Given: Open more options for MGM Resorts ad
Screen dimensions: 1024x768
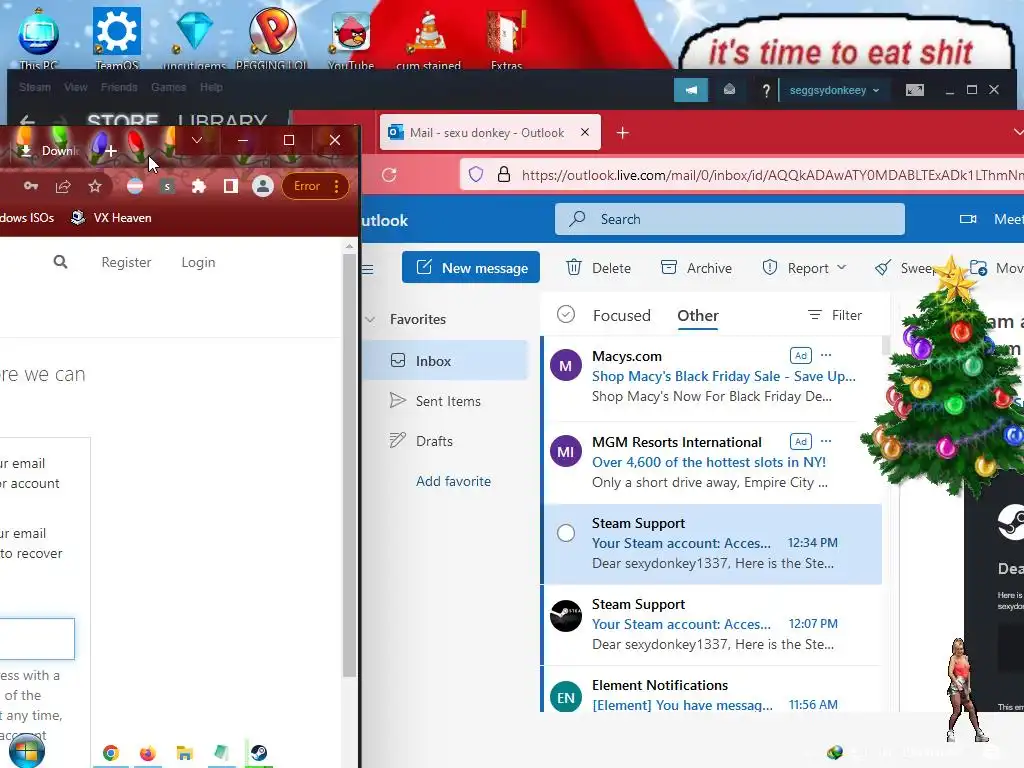Looking at the screenshot, I should pyautogui.click(x=826, y=441).
